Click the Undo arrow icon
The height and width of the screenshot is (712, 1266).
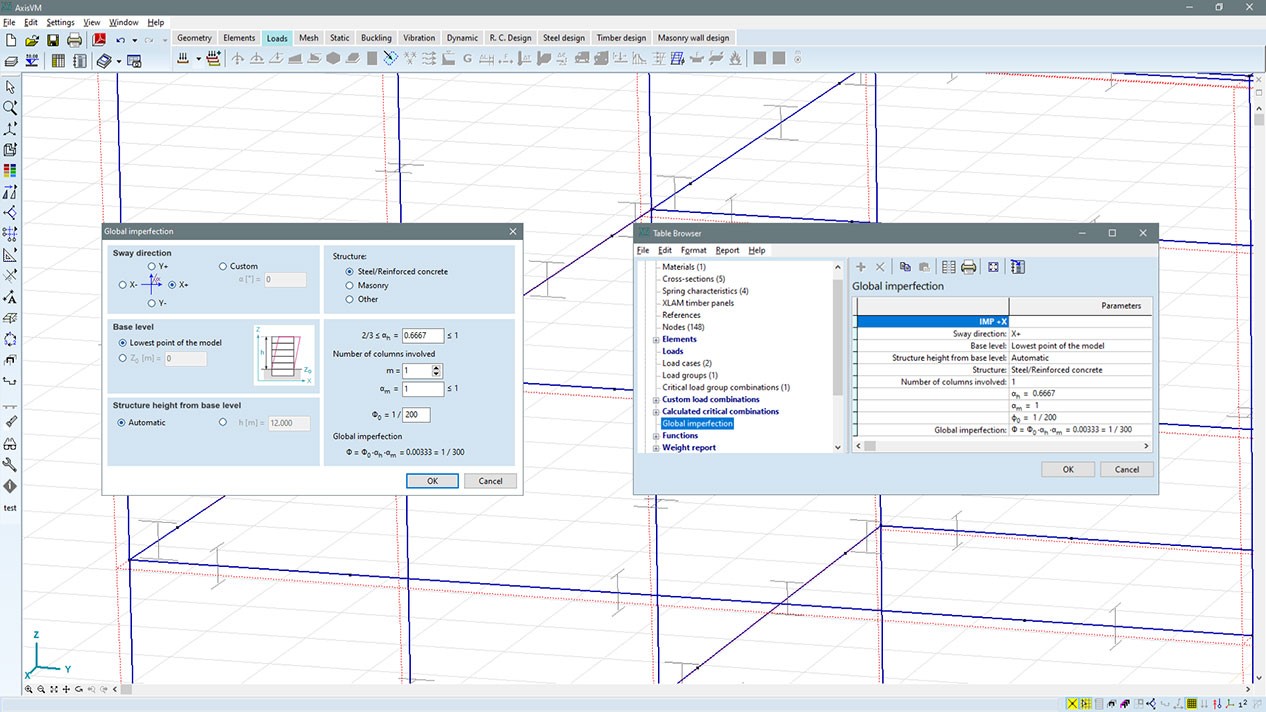click(121, 40)
